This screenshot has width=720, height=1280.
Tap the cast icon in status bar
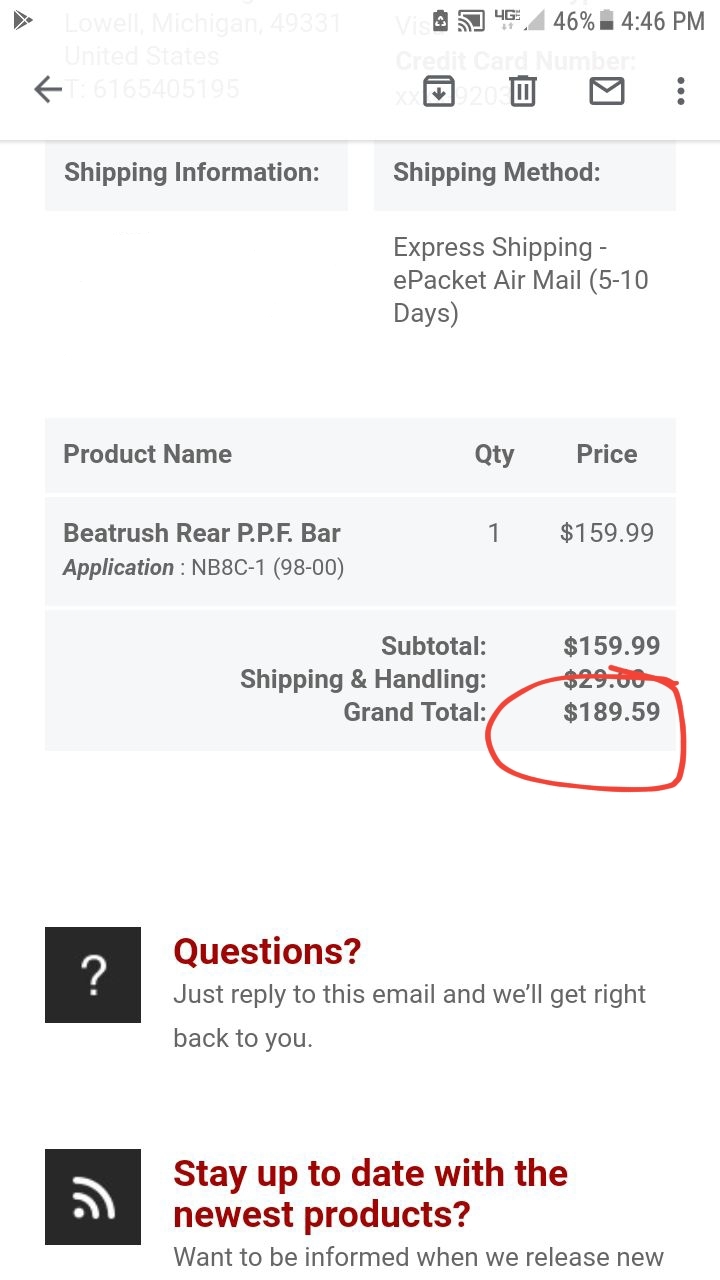(471, 21)
